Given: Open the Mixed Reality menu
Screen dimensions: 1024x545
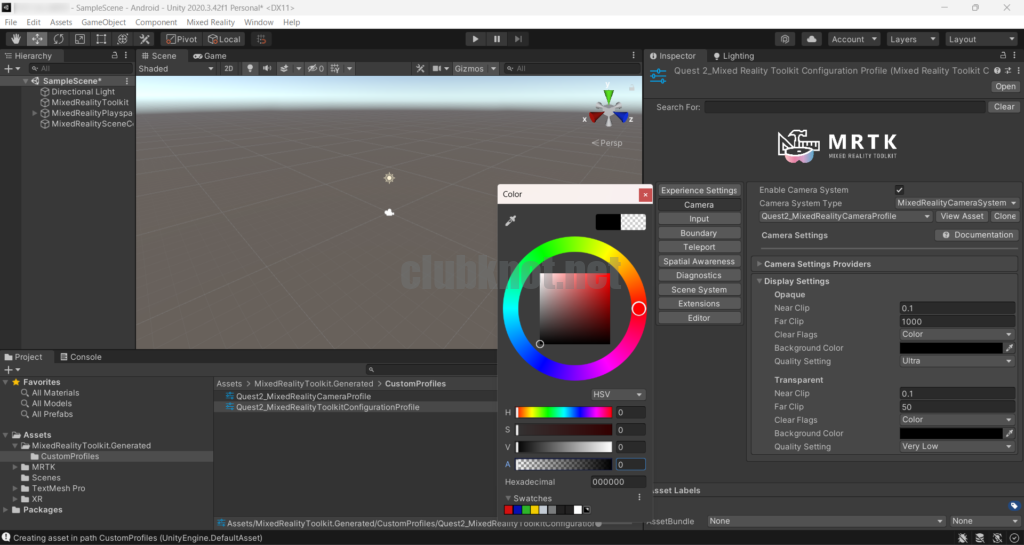Looking at the screenshot, I should coord(210,22).
